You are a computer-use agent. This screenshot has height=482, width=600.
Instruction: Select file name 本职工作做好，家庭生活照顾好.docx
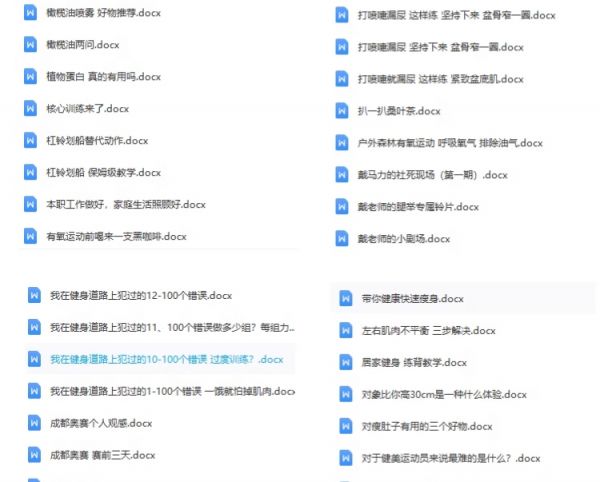click(x=126, y=204)
